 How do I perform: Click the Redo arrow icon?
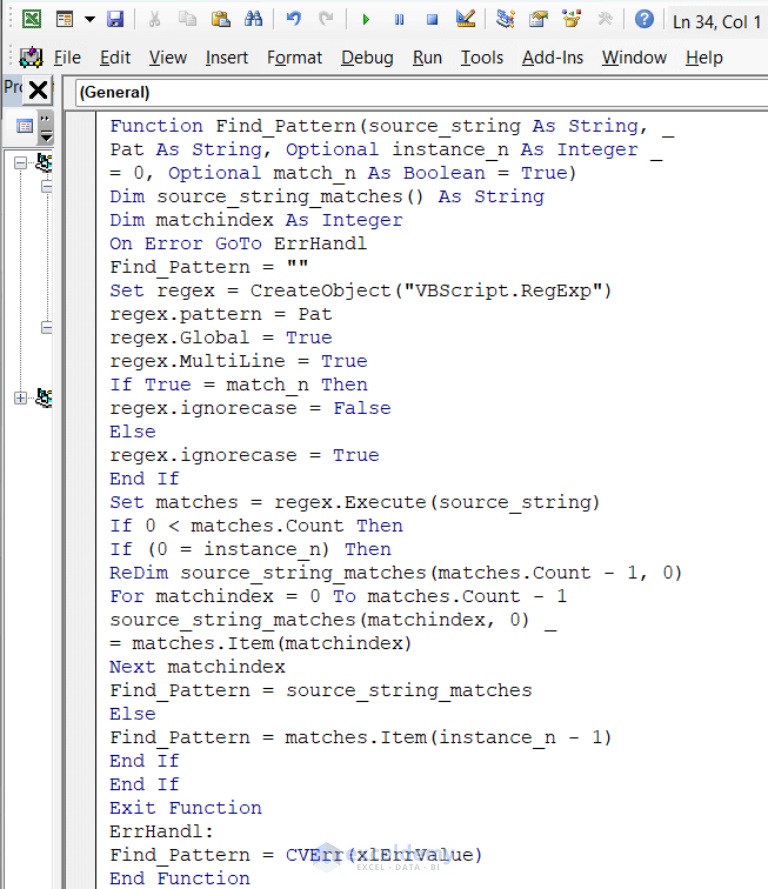(x=326, y=20)
